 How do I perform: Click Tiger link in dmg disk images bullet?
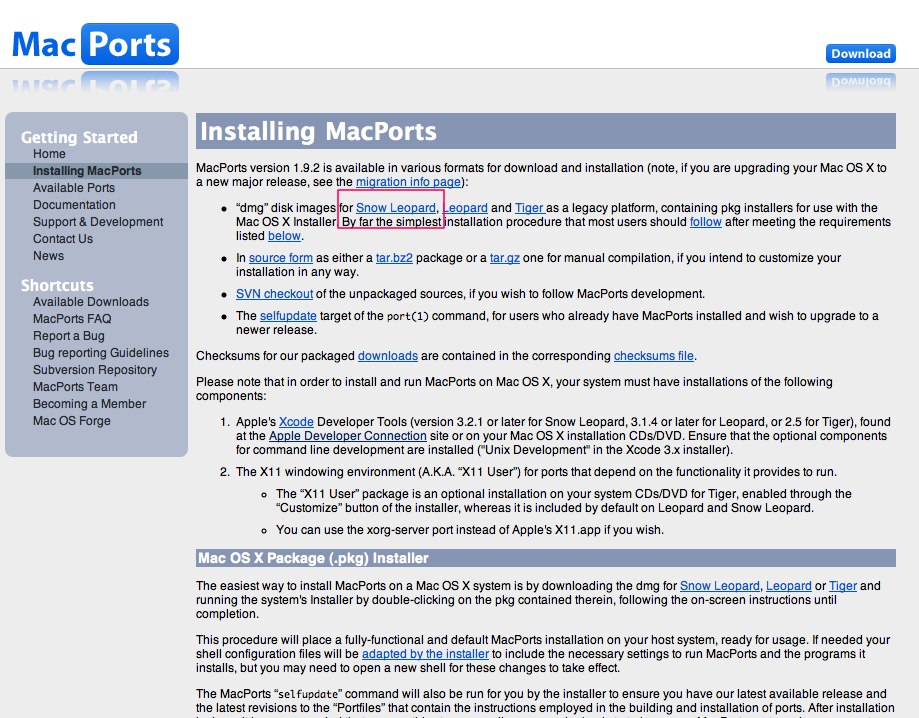pyautogui.click(x=530, y=207)
